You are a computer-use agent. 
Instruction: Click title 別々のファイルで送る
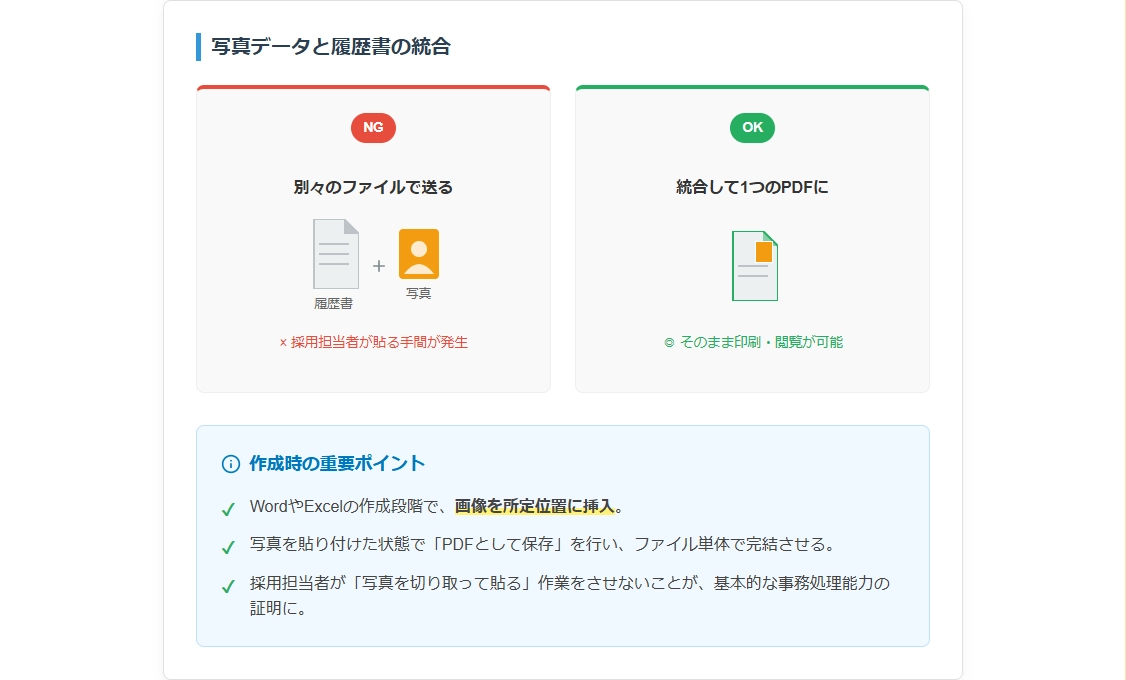pyautogui.click(x=373, y=187)
